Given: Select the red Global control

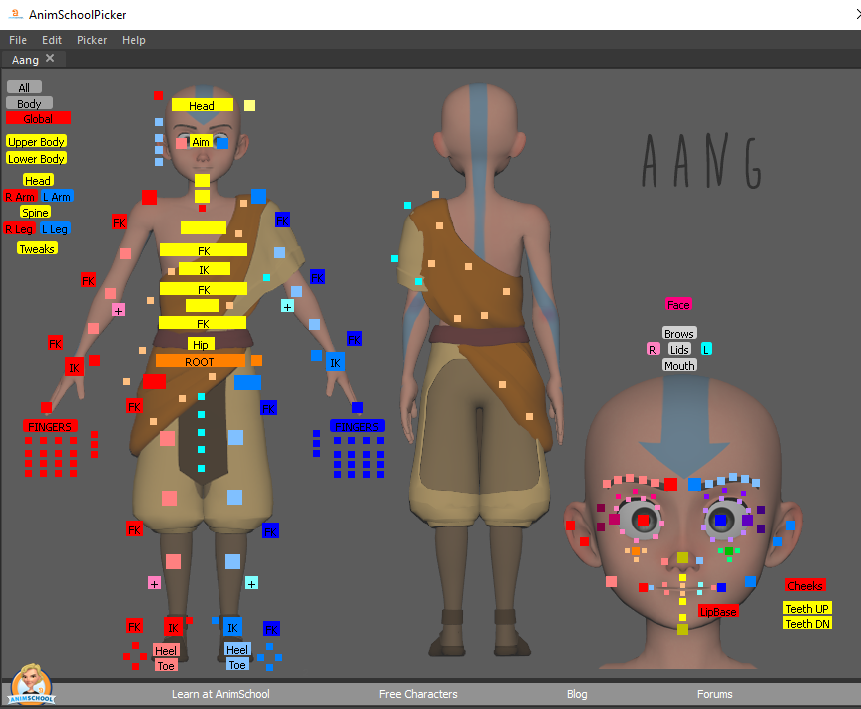Looking at the screenshot, I should point(38,118).
